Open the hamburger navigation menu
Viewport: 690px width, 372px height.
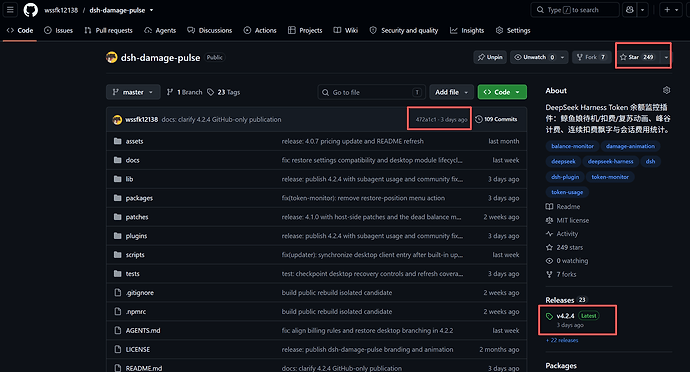pos(10,10)
